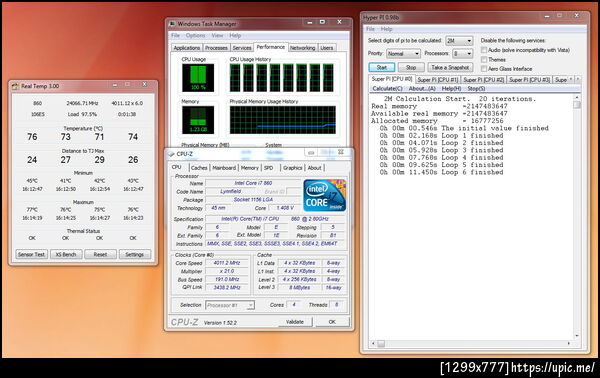Click the Memory usage meter graph
Image resolution: width=600 pixels, height=378 pixels.
click(x=198, y=120)
